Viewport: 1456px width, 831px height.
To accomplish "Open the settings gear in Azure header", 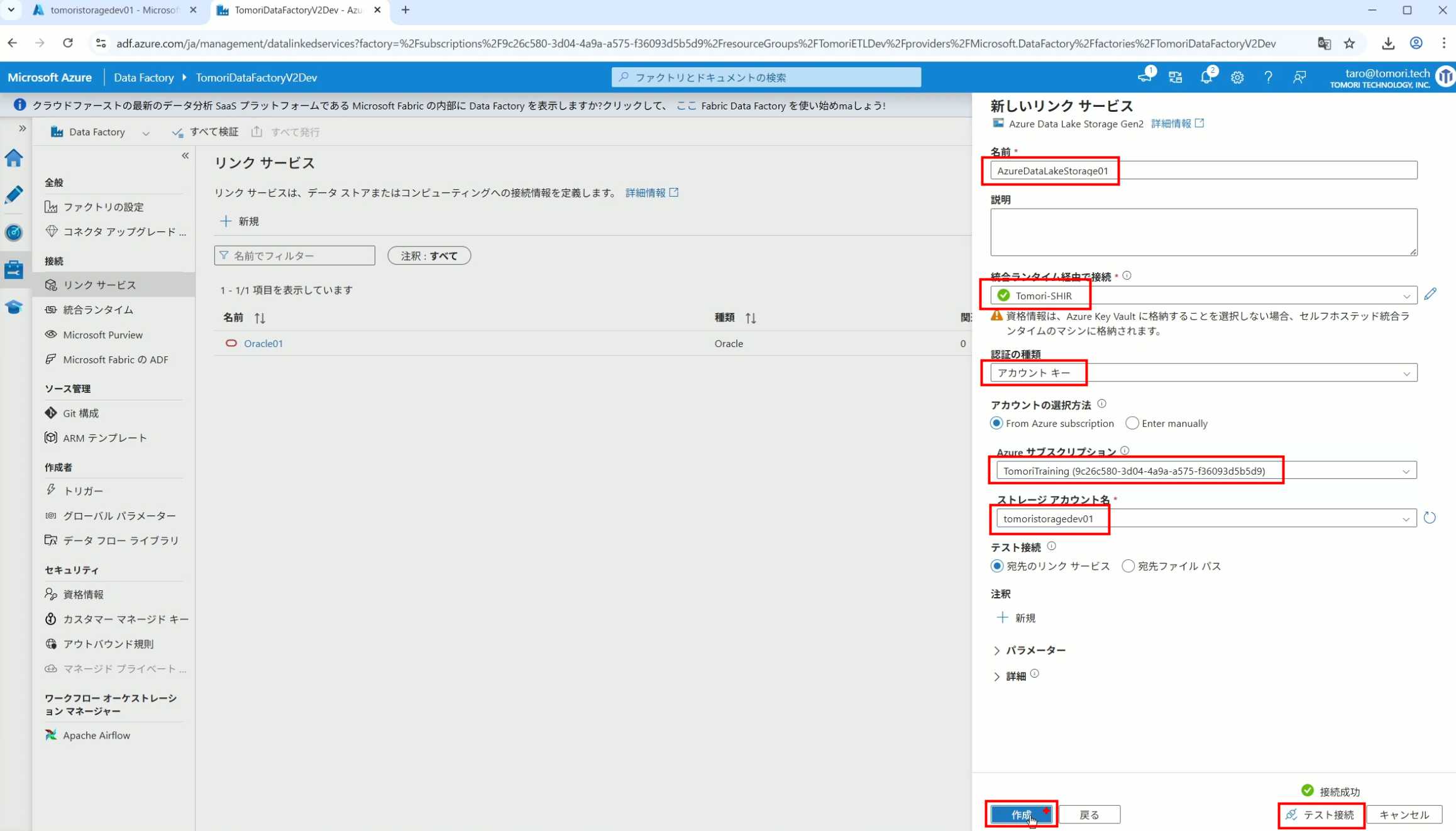I will (1237, 77).
